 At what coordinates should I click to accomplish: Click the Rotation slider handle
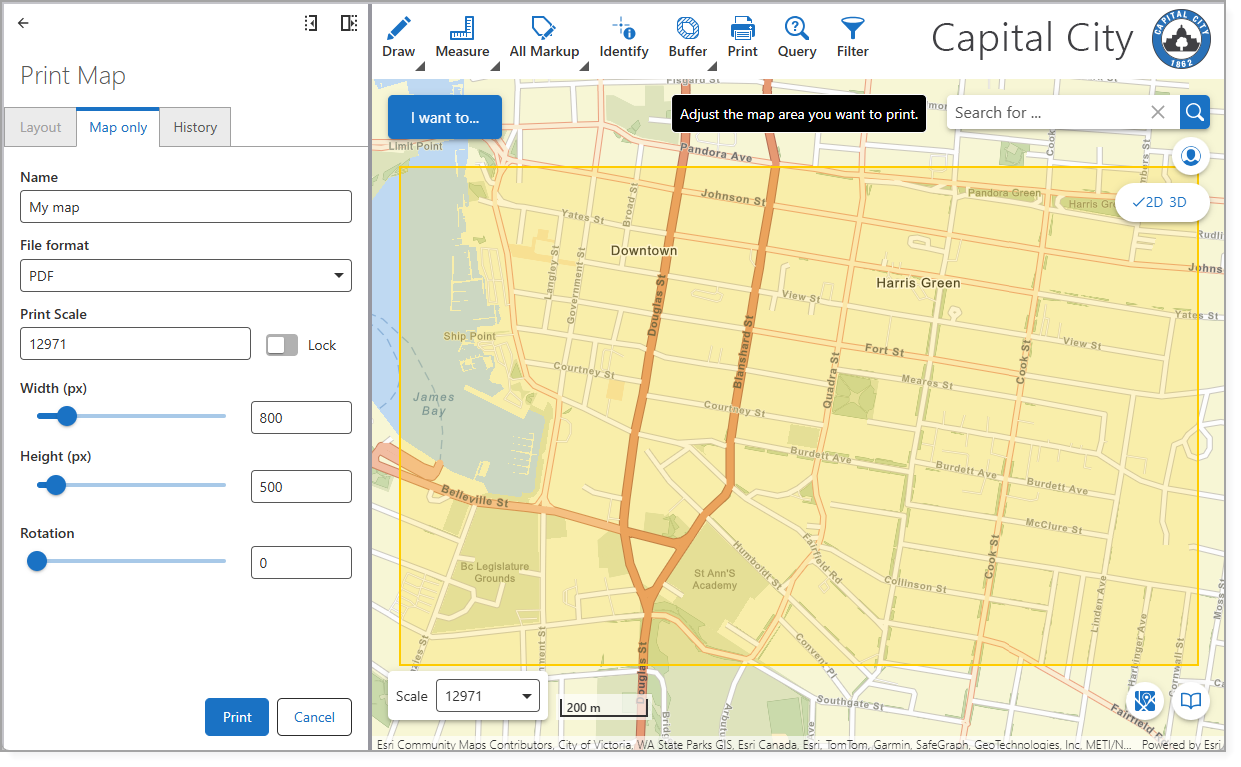[37, 561]
